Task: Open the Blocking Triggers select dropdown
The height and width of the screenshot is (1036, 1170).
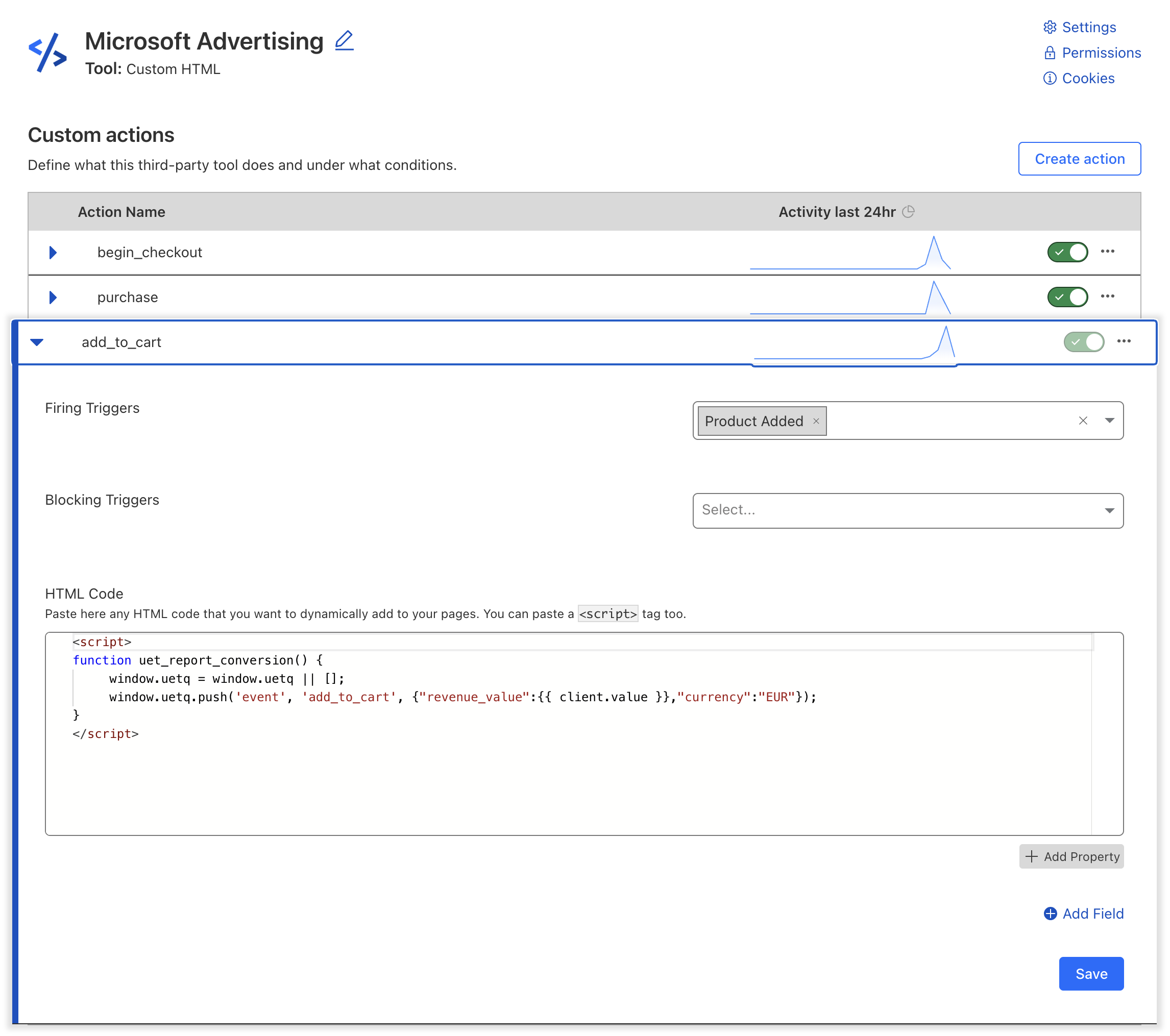Action: coord(908,510)
